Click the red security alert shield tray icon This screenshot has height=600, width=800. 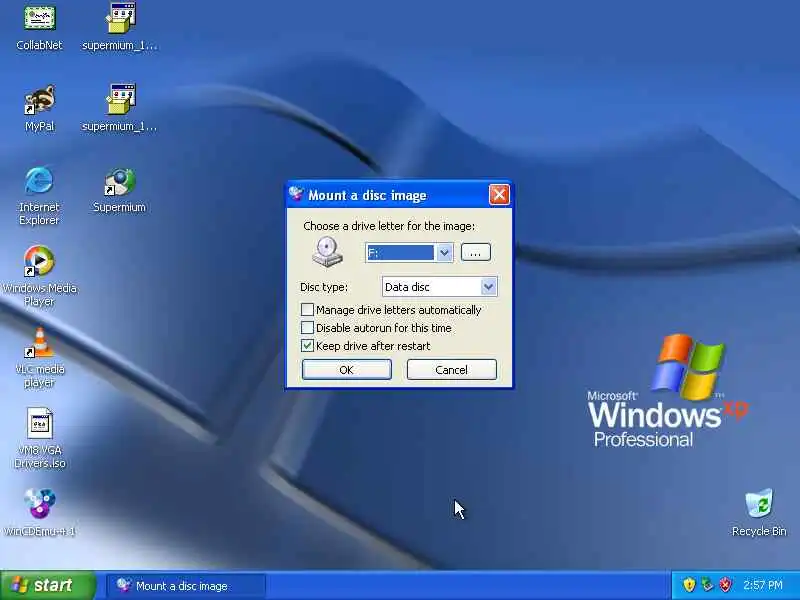726,585
